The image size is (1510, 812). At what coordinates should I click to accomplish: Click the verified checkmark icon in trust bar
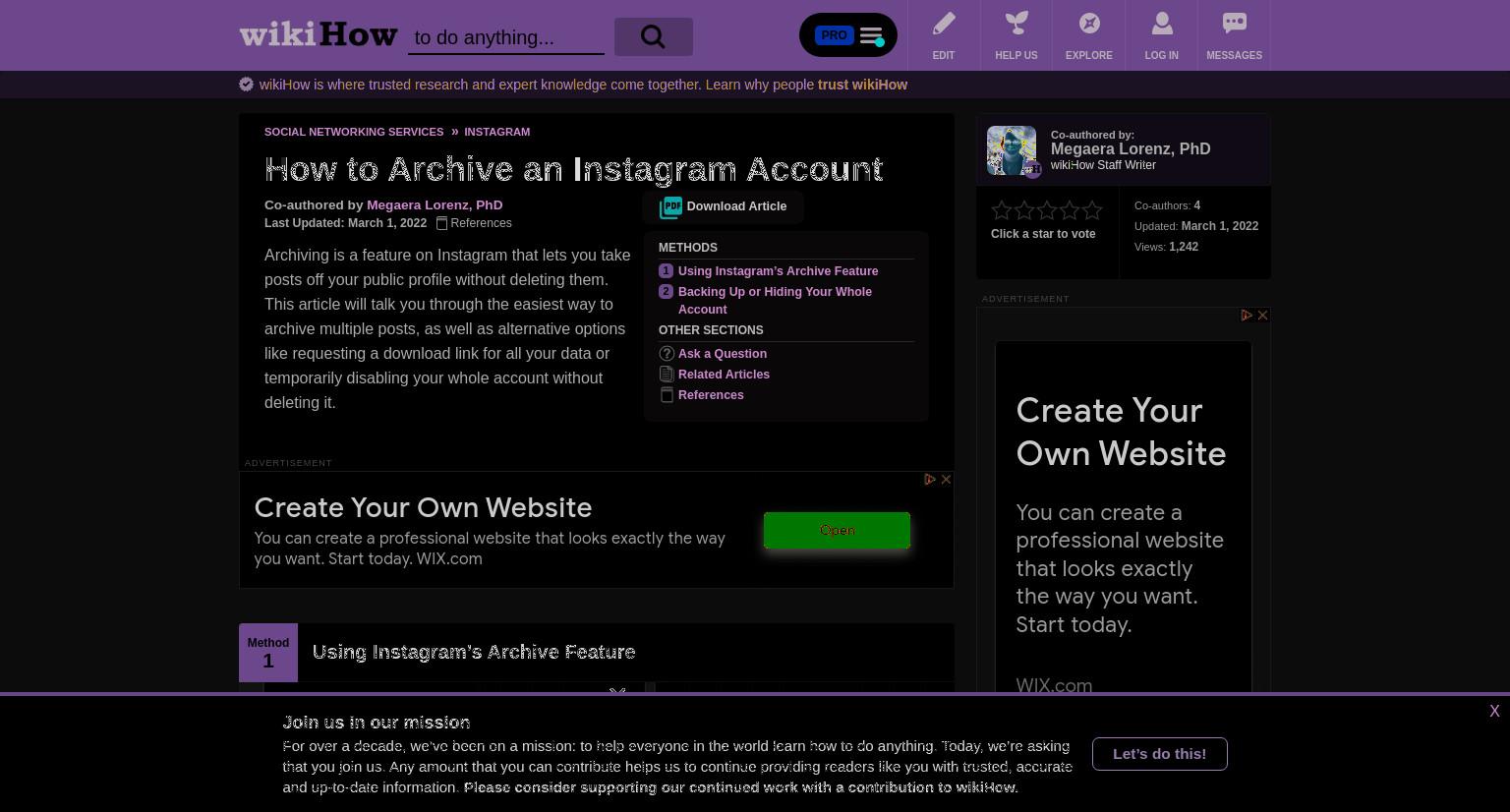point(247,85)
